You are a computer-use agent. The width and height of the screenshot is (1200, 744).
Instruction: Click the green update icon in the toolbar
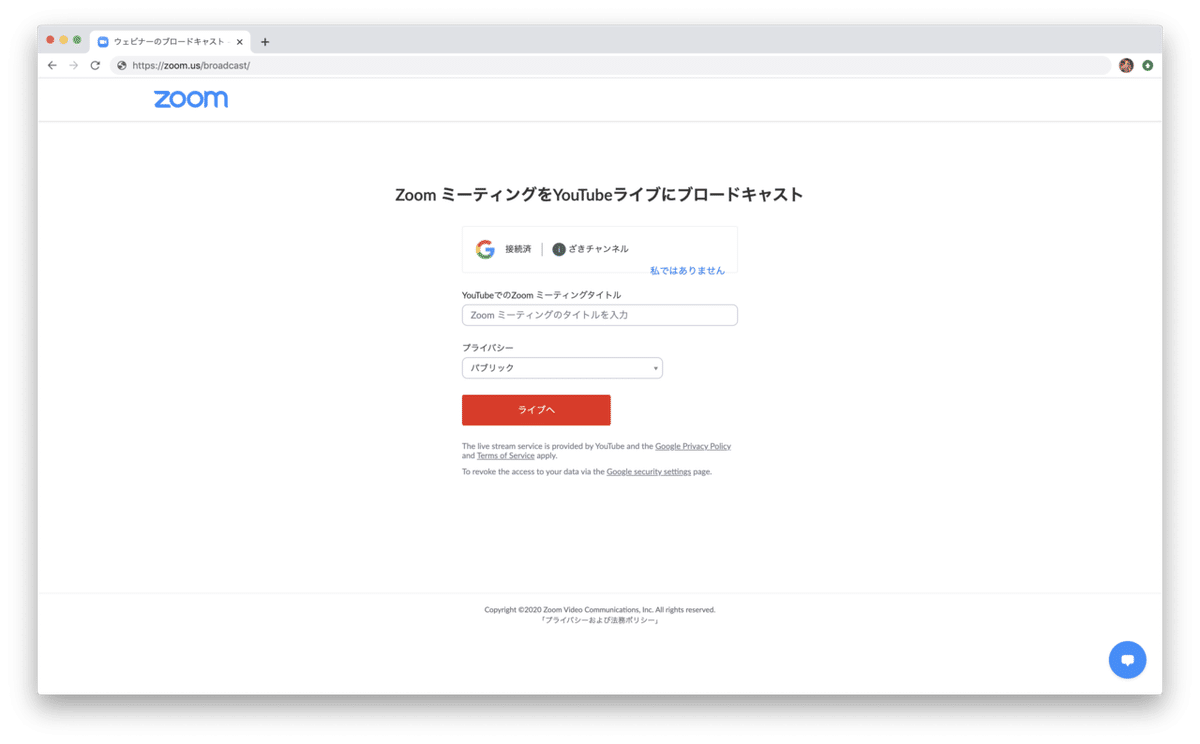click(1147, 66)
